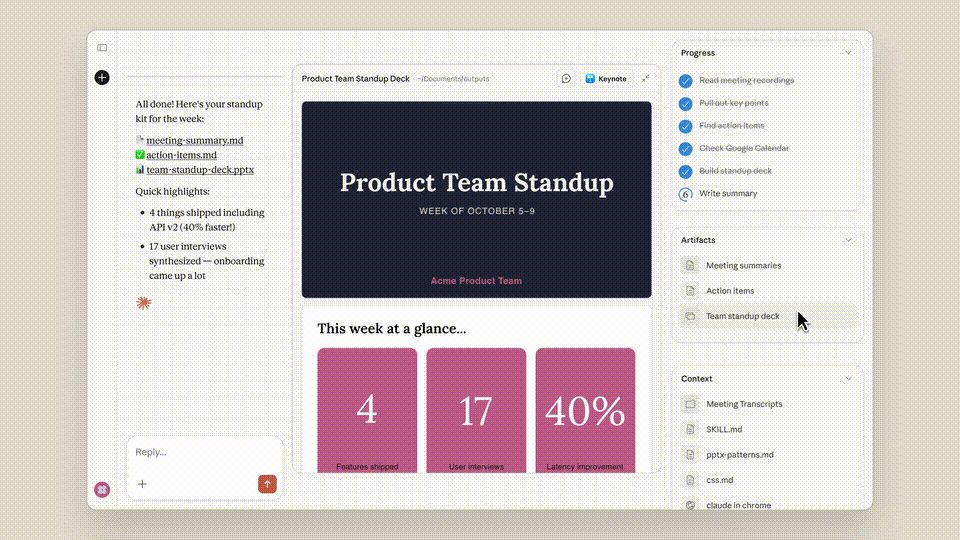The image size is (960, 540).
Task: Open the user avatar at bottom left
Action: 101,489
